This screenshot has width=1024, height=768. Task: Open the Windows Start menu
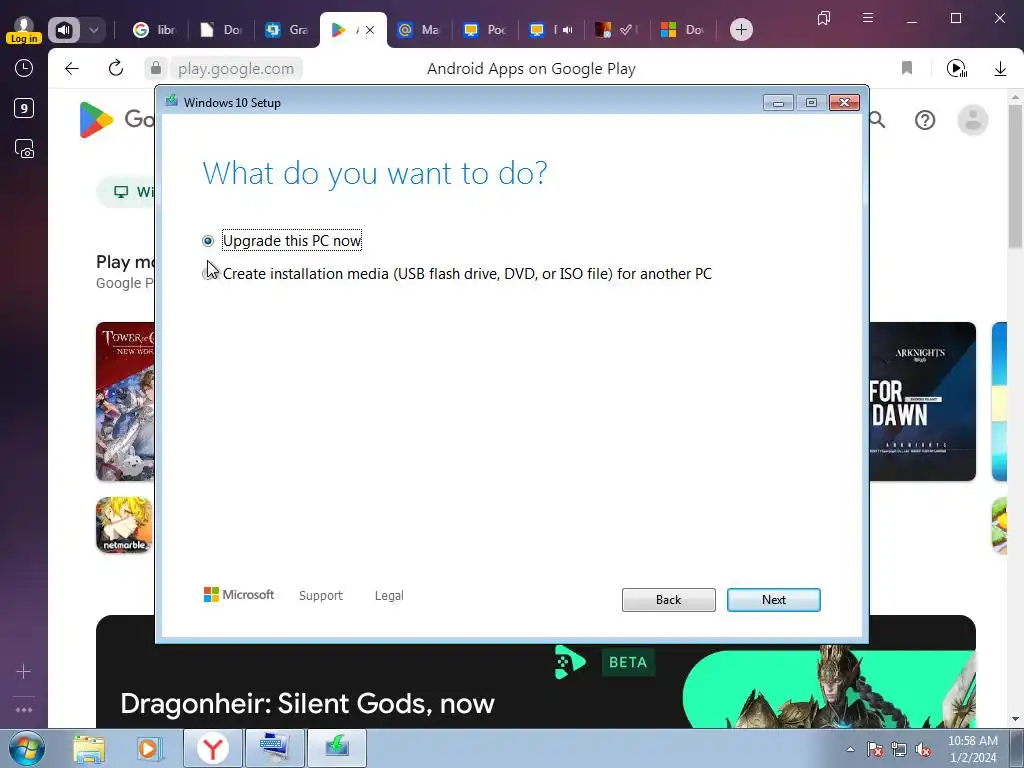[x=26, y=748]
